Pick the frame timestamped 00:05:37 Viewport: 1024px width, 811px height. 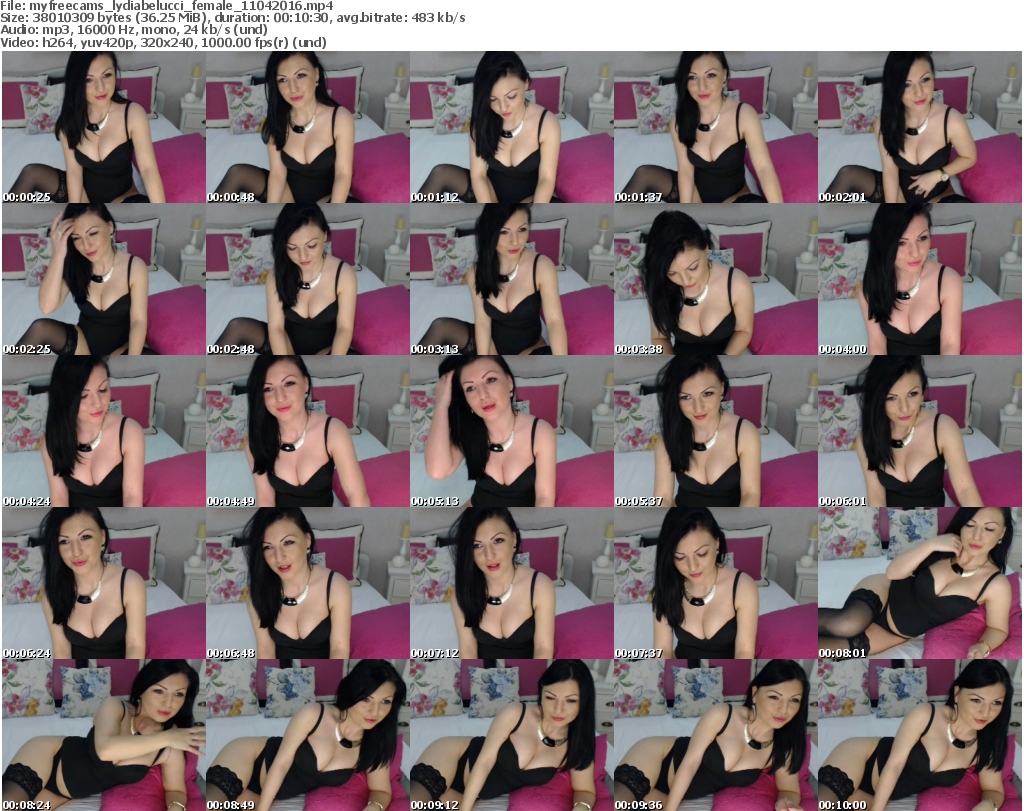pos(716,432)
